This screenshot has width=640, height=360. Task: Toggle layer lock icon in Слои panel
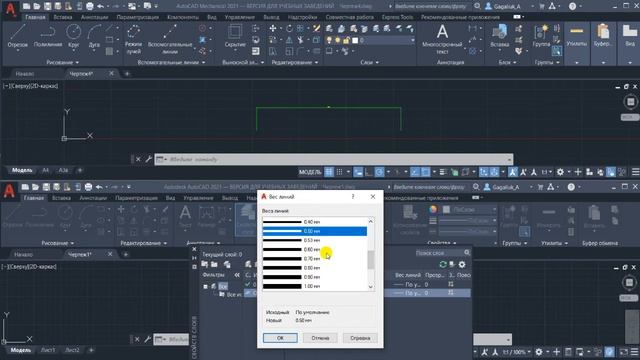click(x=347, y=40)
